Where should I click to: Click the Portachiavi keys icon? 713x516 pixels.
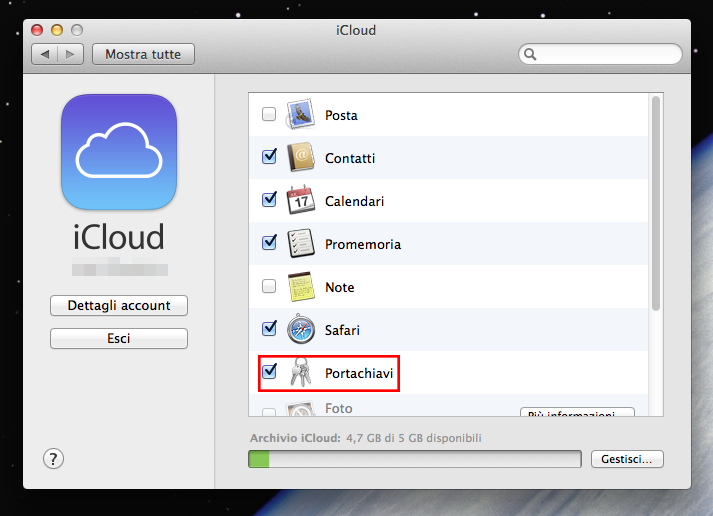(x=301, y=372)
